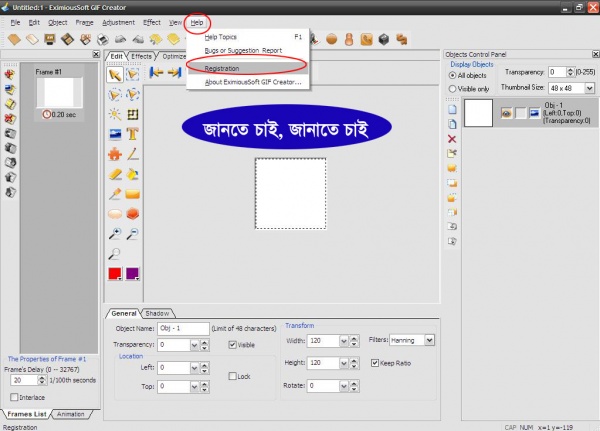Open About EximiousSoft GIF Creator entry
This screenshot has width=600, height=431.
click(x=247, y=82)
